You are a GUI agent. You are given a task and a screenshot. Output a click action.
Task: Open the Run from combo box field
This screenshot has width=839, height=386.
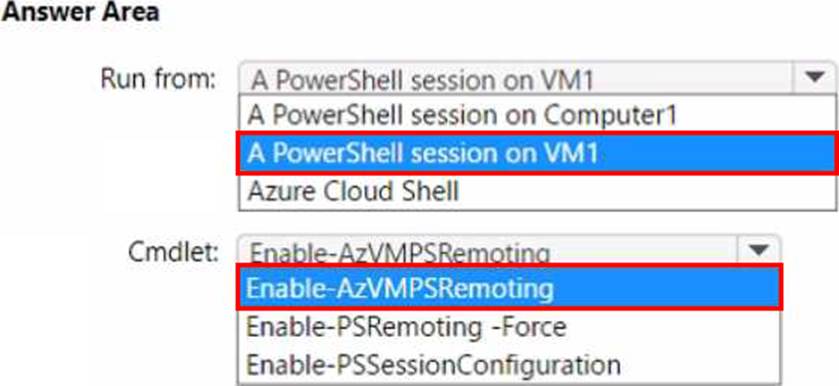[537, 79]
